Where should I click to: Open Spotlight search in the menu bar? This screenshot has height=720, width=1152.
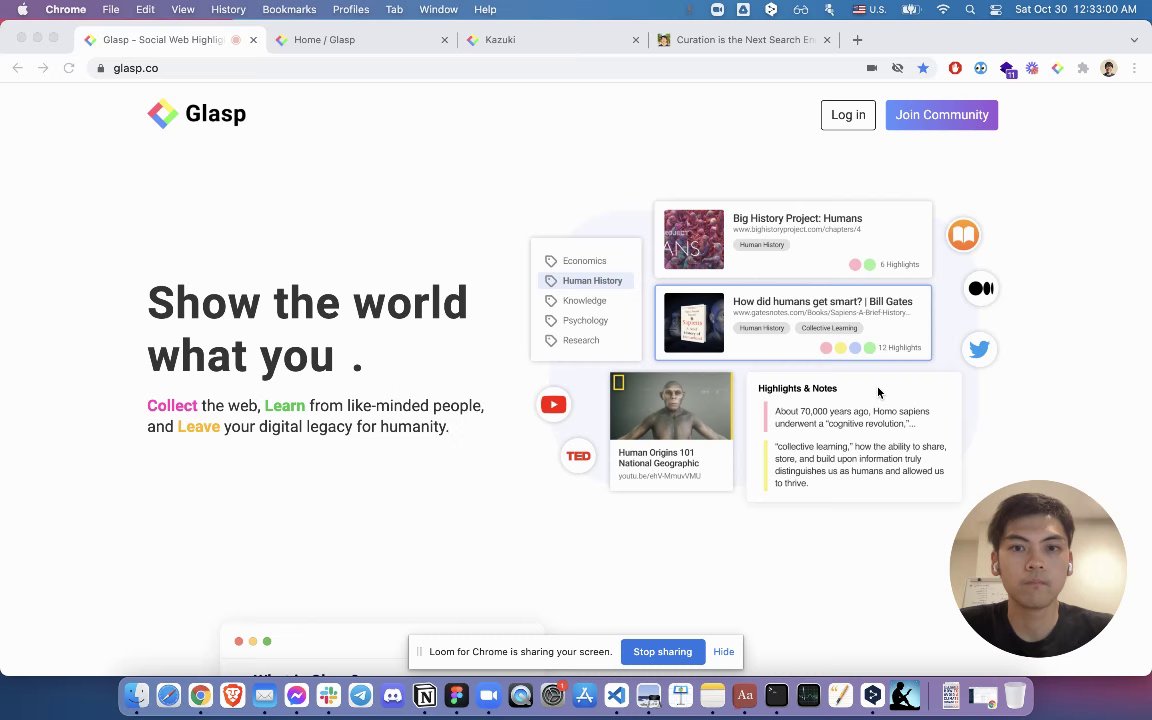[x=971, y=10]
